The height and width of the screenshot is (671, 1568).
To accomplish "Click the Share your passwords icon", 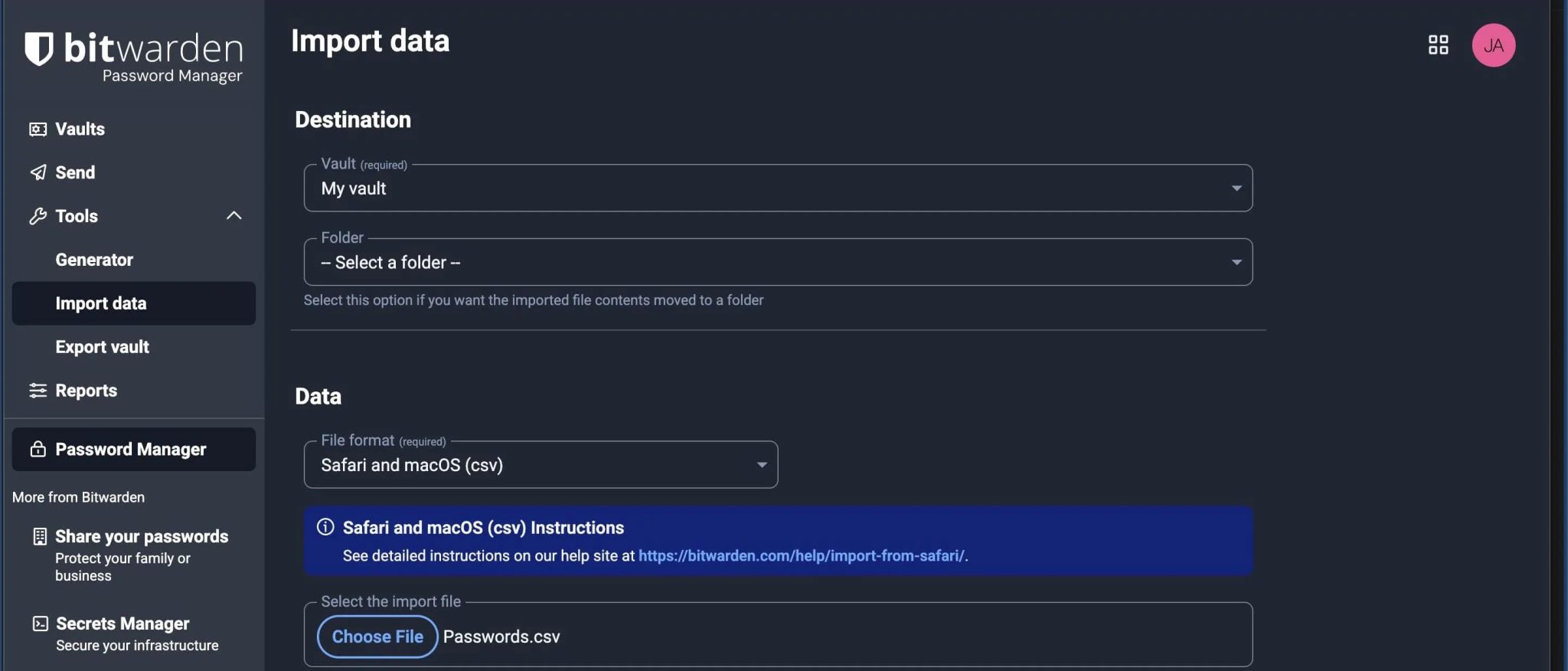I will (38, 536).
